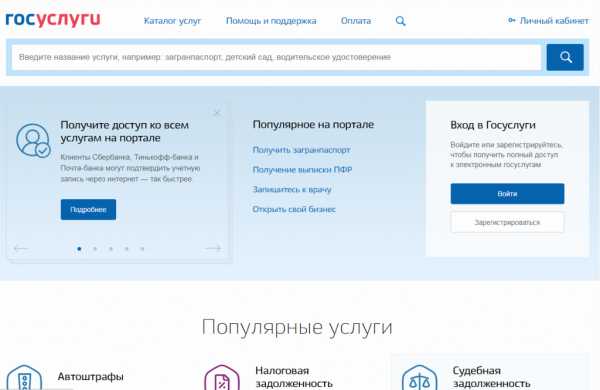Close the access promo banner card

pos(217,113)
